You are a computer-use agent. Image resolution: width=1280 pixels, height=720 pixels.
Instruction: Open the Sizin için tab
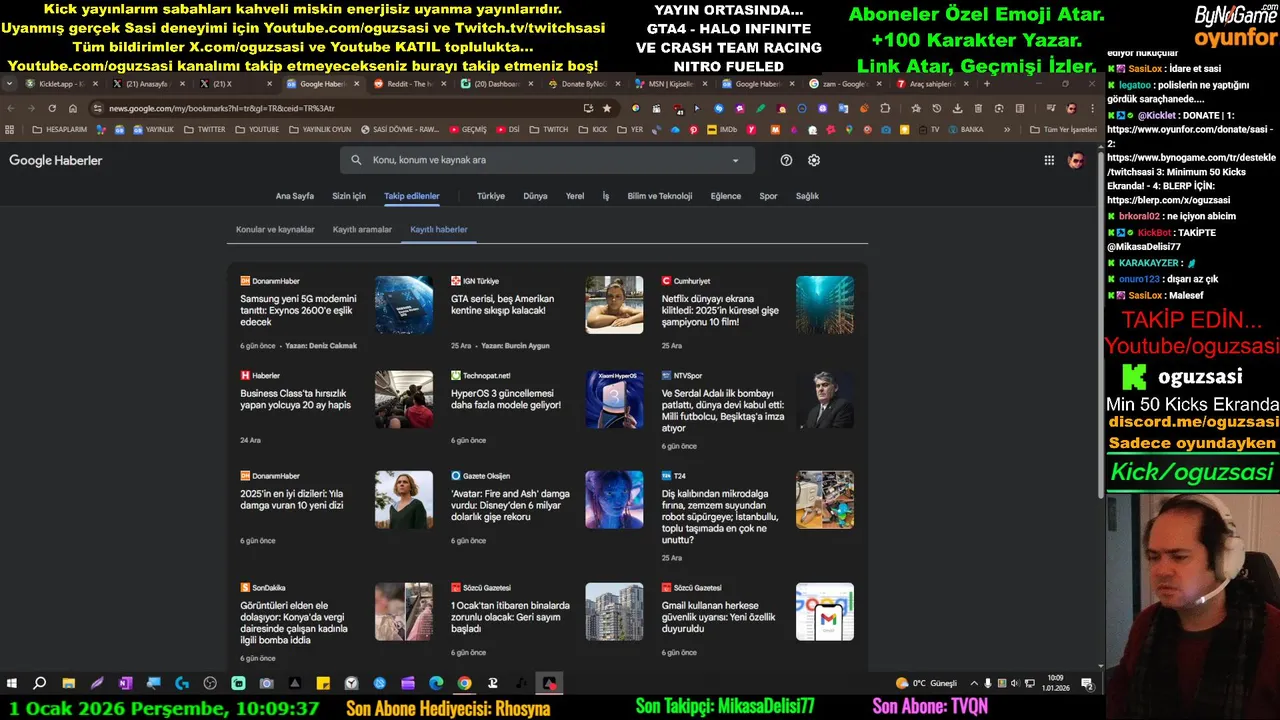point(349,196)
